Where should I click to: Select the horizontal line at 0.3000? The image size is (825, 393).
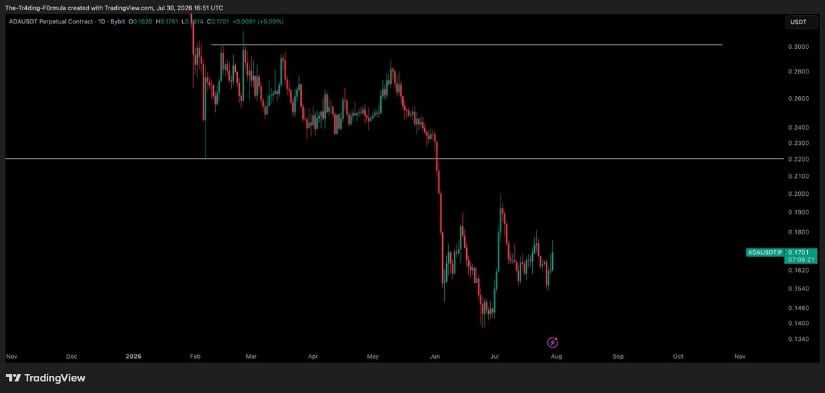coord(466,45)
